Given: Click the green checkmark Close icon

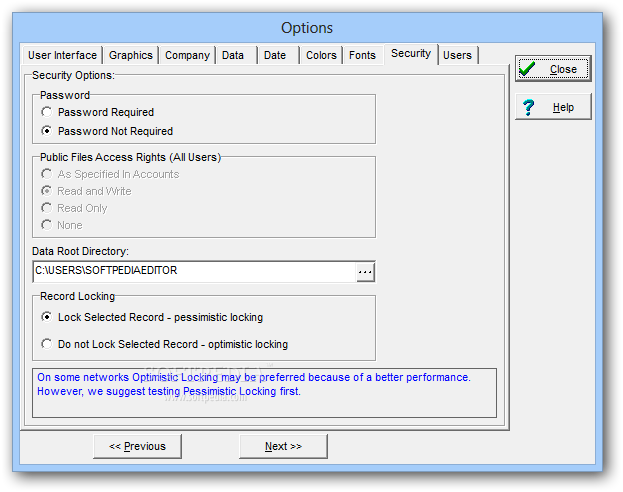Looking at the screenshot, I should point(527,69).
